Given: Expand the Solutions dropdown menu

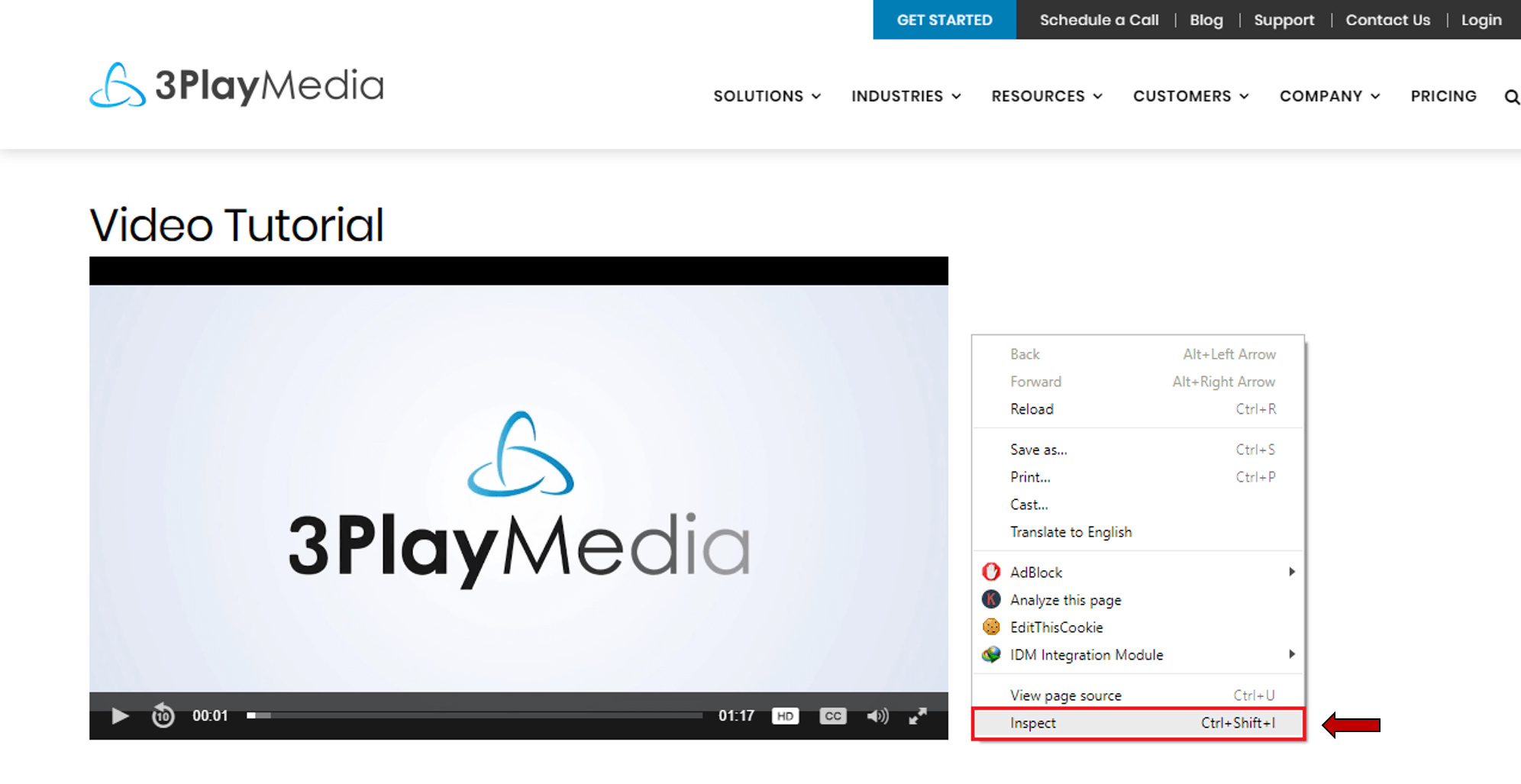Looking at the screenshot, I should 767,96.
